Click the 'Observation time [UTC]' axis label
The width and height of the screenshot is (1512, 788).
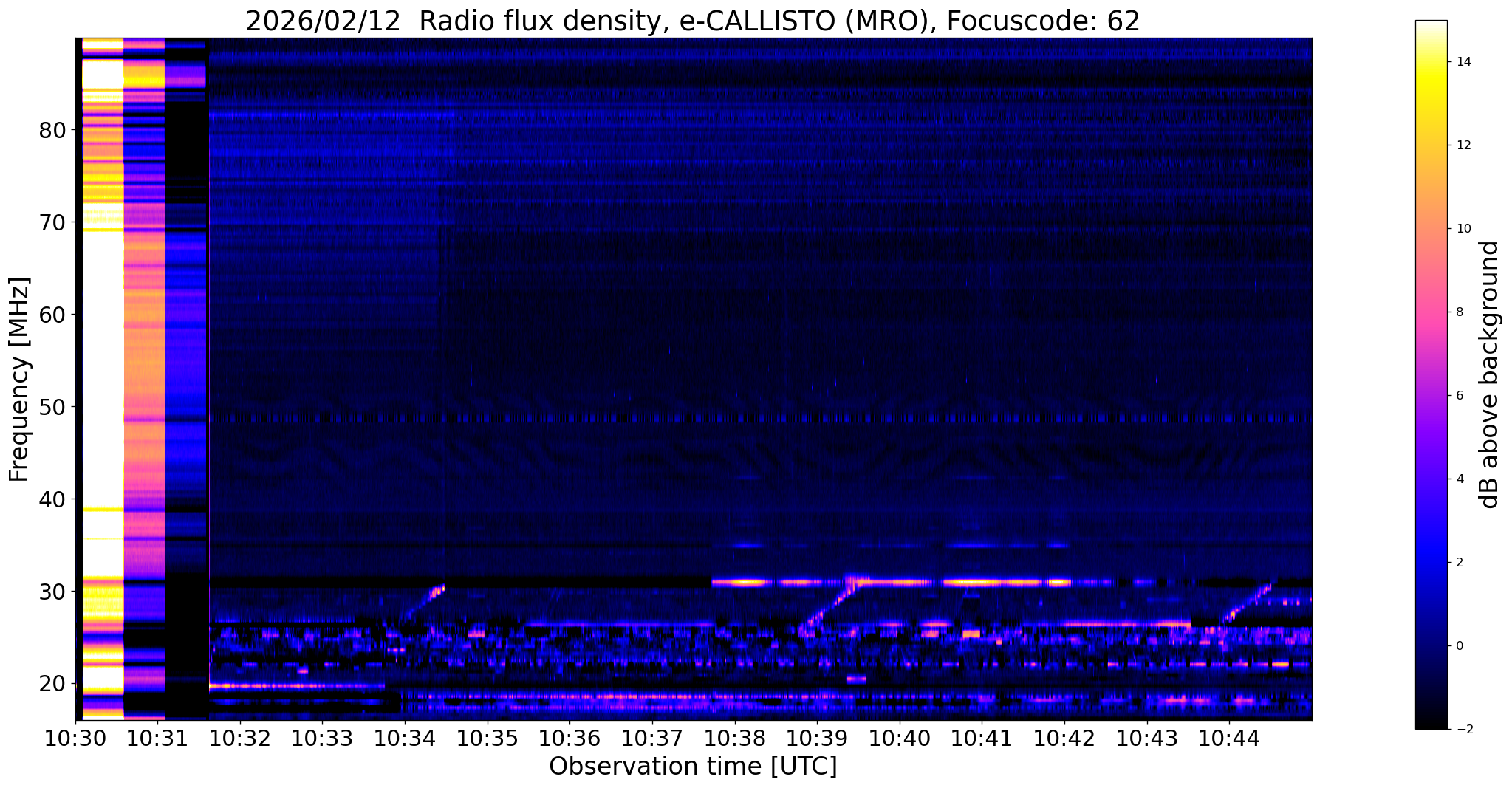(693, 767)
